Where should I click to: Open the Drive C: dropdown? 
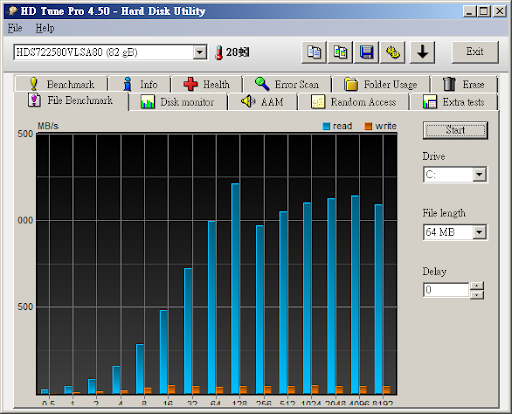pyautogui.click(x=479, y=174)
